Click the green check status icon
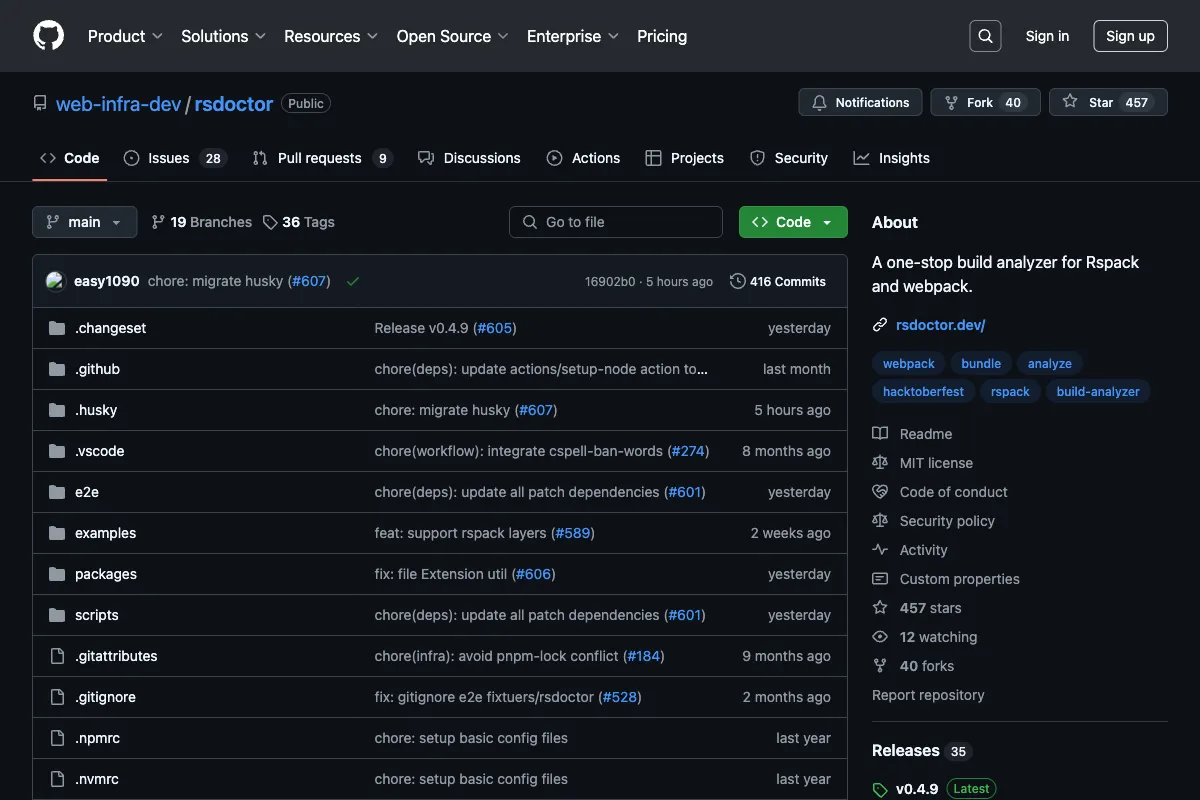This screenshot has width=1200, height=800. click(x=353, y=281)
